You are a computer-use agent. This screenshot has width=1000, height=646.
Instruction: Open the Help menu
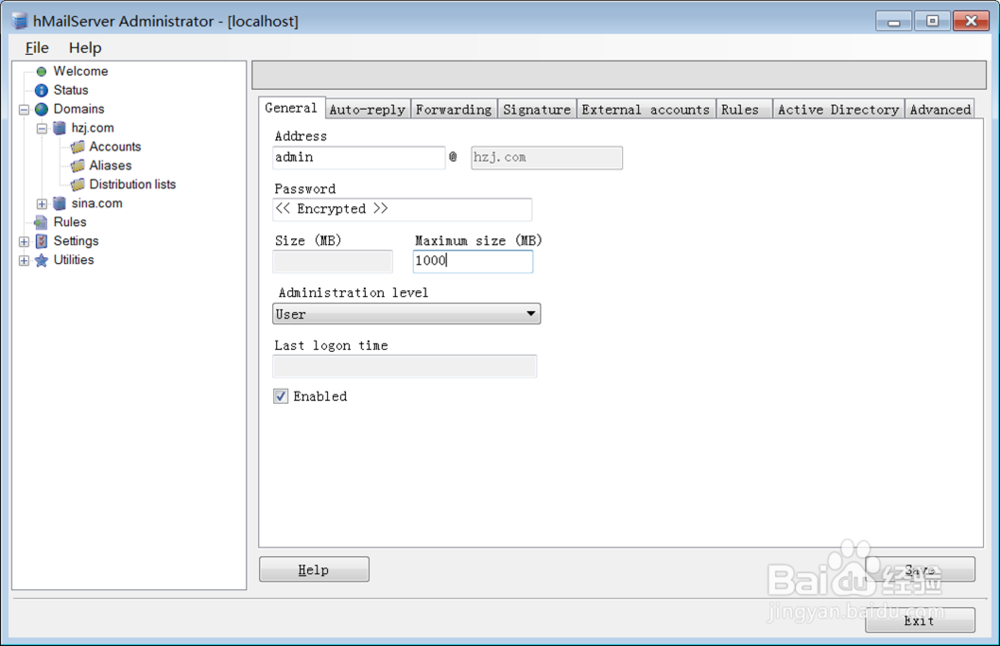point(85,48)
